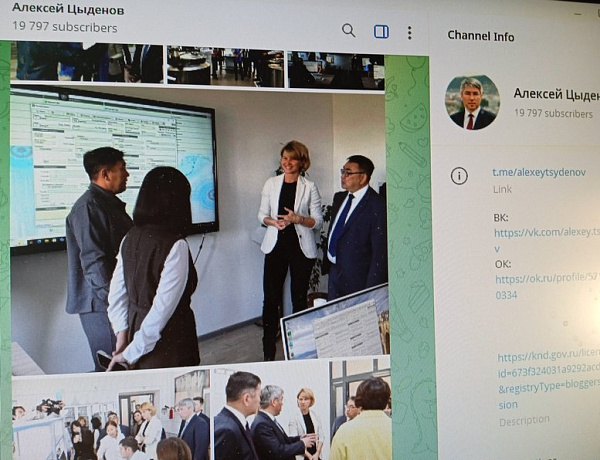
Task: Open the t.me/alexeytsydenov link
Action: click(539, 173)
